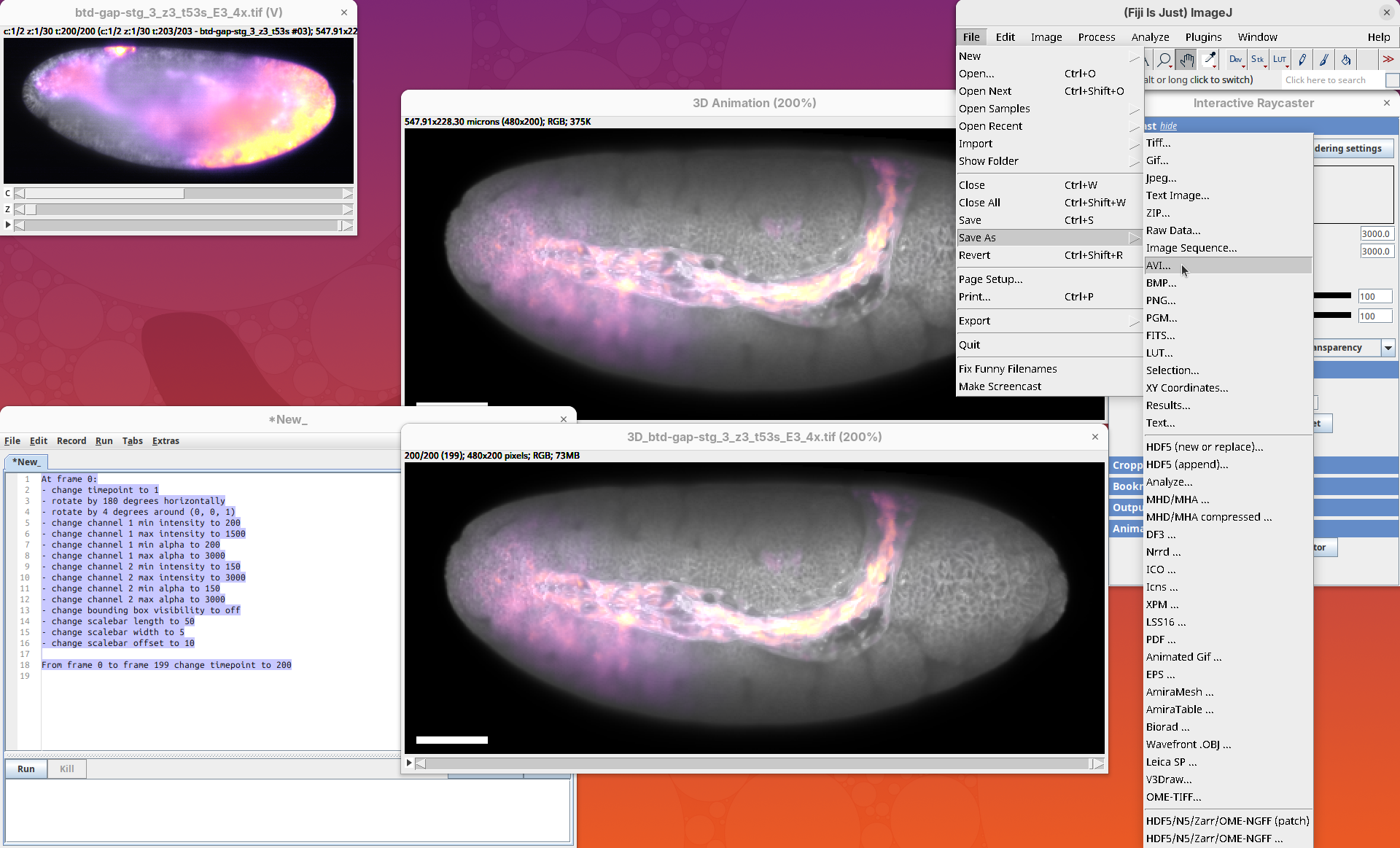Click the color picker eyedropper tool
Screen dimensions: 1400x848
click(1210, 60)
